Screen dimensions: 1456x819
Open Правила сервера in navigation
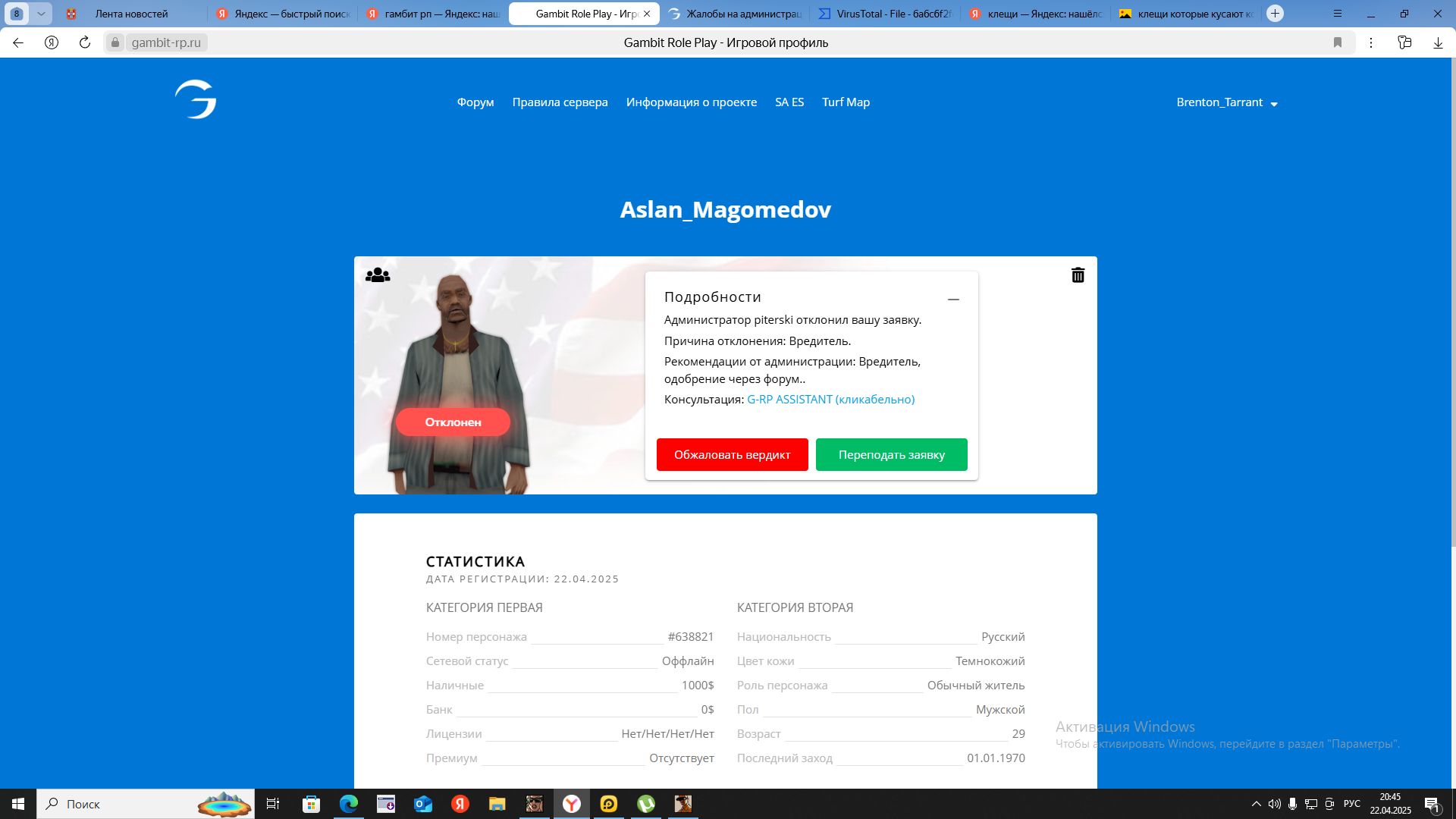click(560, 102)
